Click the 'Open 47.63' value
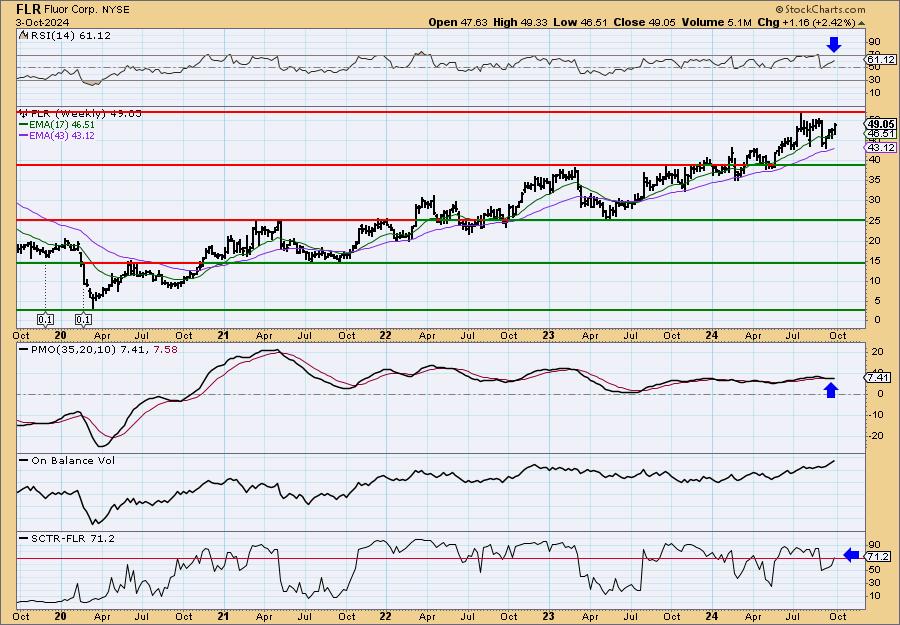The image size is (900, 625). coord(458,22)
